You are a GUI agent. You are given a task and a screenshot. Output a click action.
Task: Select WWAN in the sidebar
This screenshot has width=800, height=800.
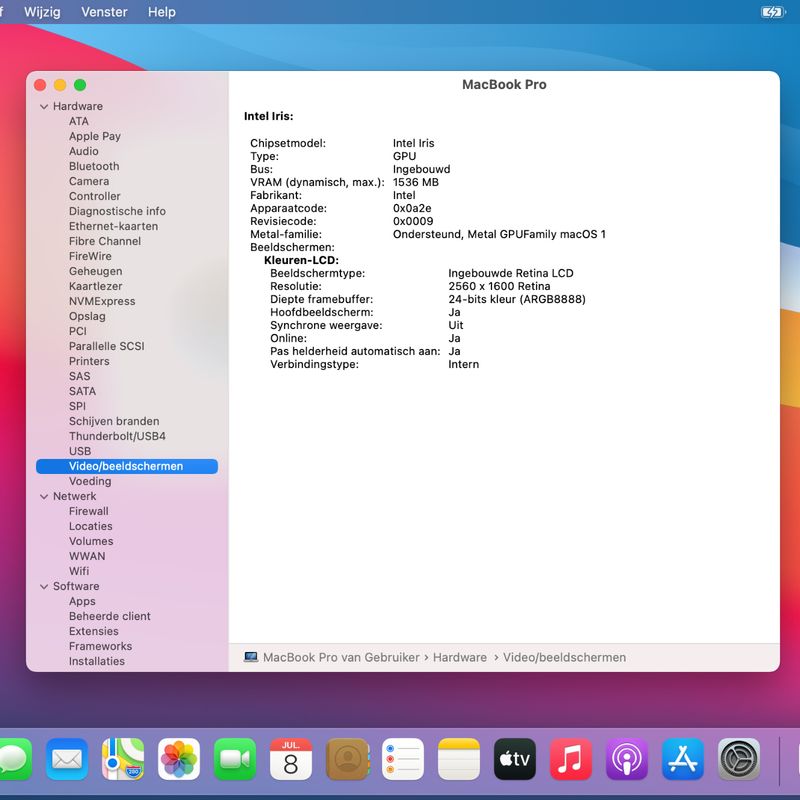tap(87, 556)
